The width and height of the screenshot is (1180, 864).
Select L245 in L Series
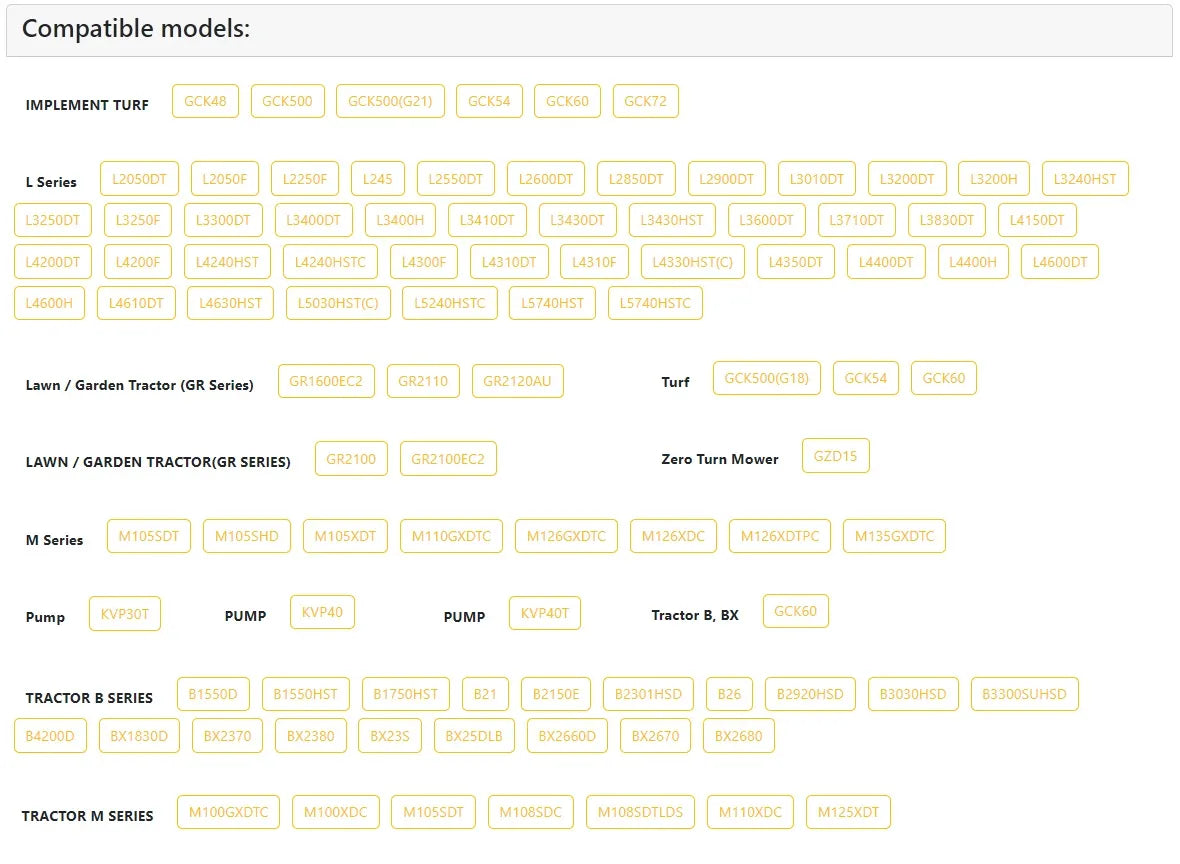click(x=377, y=179)
